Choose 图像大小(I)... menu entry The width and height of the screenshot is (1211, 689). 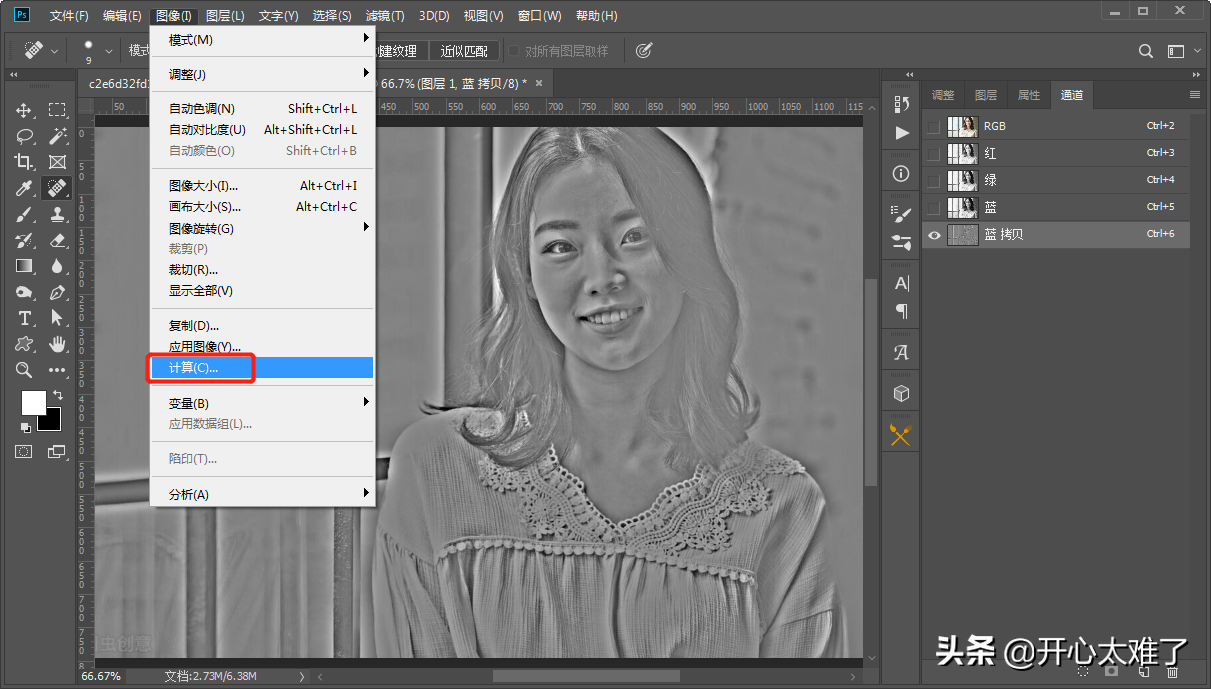click(x=261, y=186)
